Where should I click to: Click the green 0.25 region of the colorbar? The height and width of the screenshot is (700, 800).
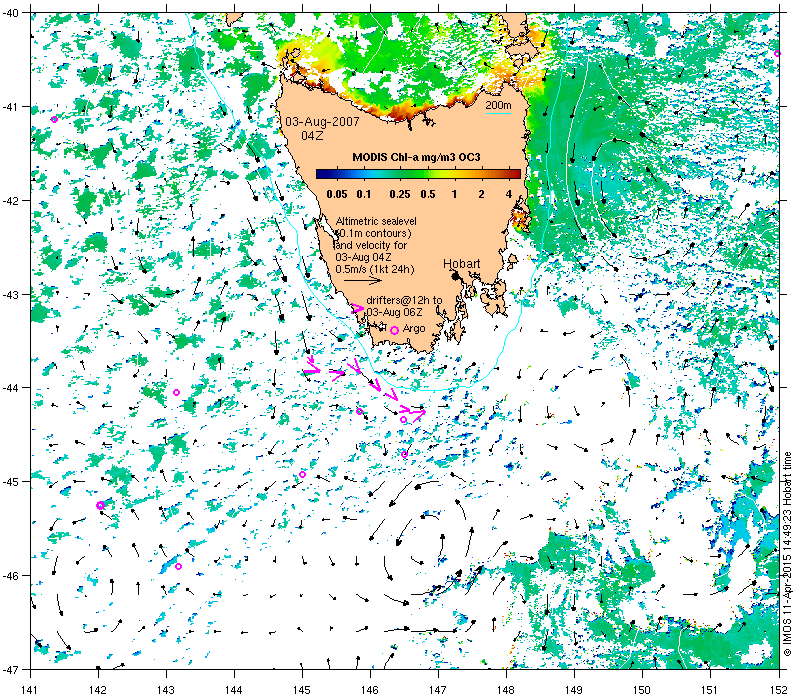[400, 174]
